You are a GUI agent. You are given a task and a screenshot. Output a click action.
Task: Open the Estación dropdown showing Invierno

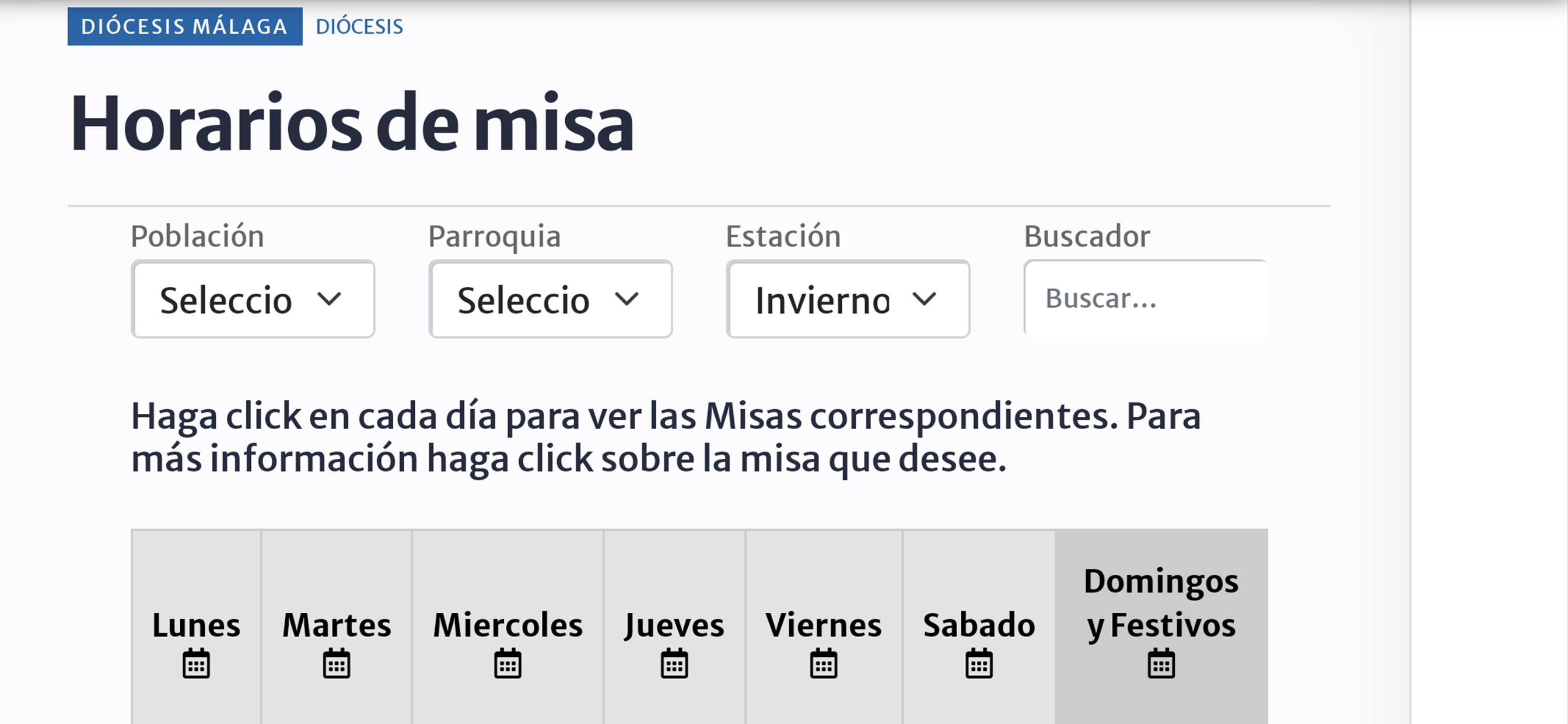coord(848,299)
